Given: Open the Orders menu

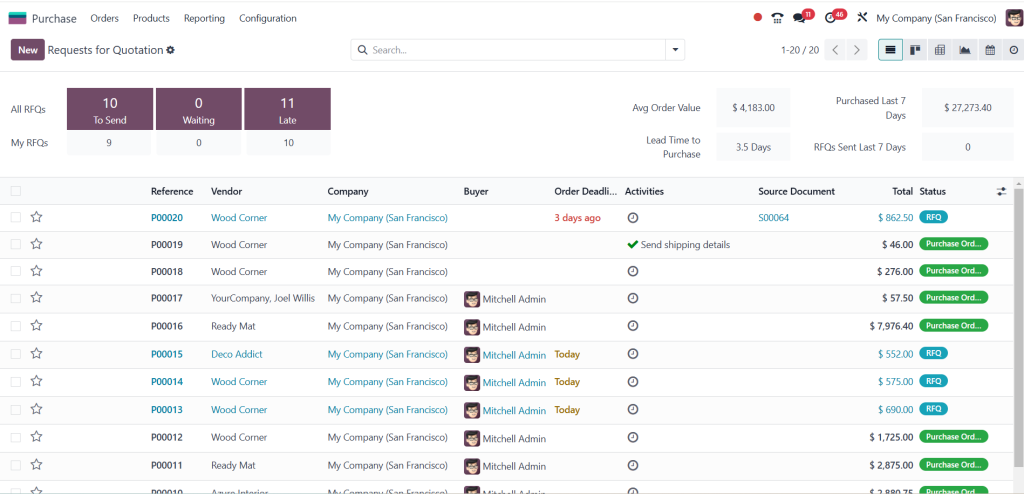Looking at the screenshot, I should 104,18.
